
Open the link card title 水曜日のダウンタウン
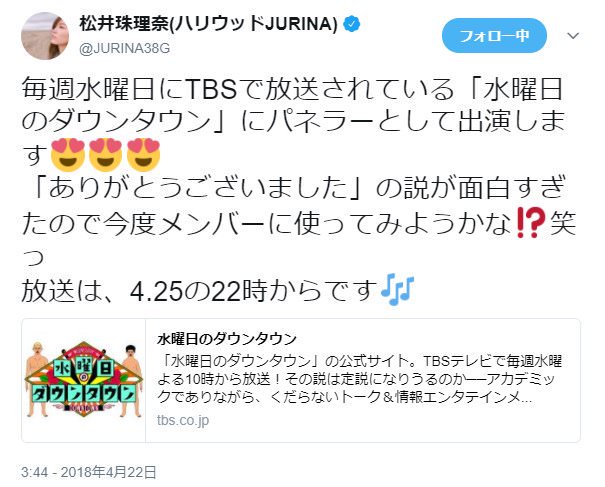pos(227,339)
